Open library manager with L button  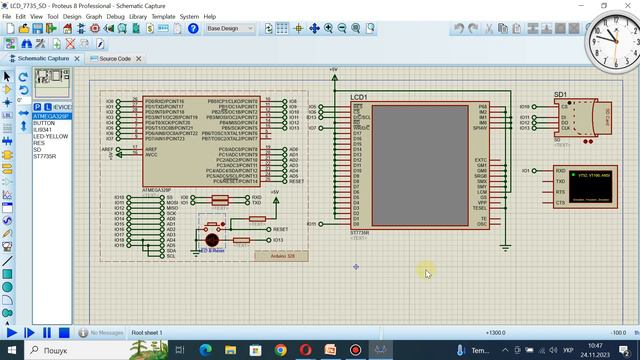tap(48, 107)
